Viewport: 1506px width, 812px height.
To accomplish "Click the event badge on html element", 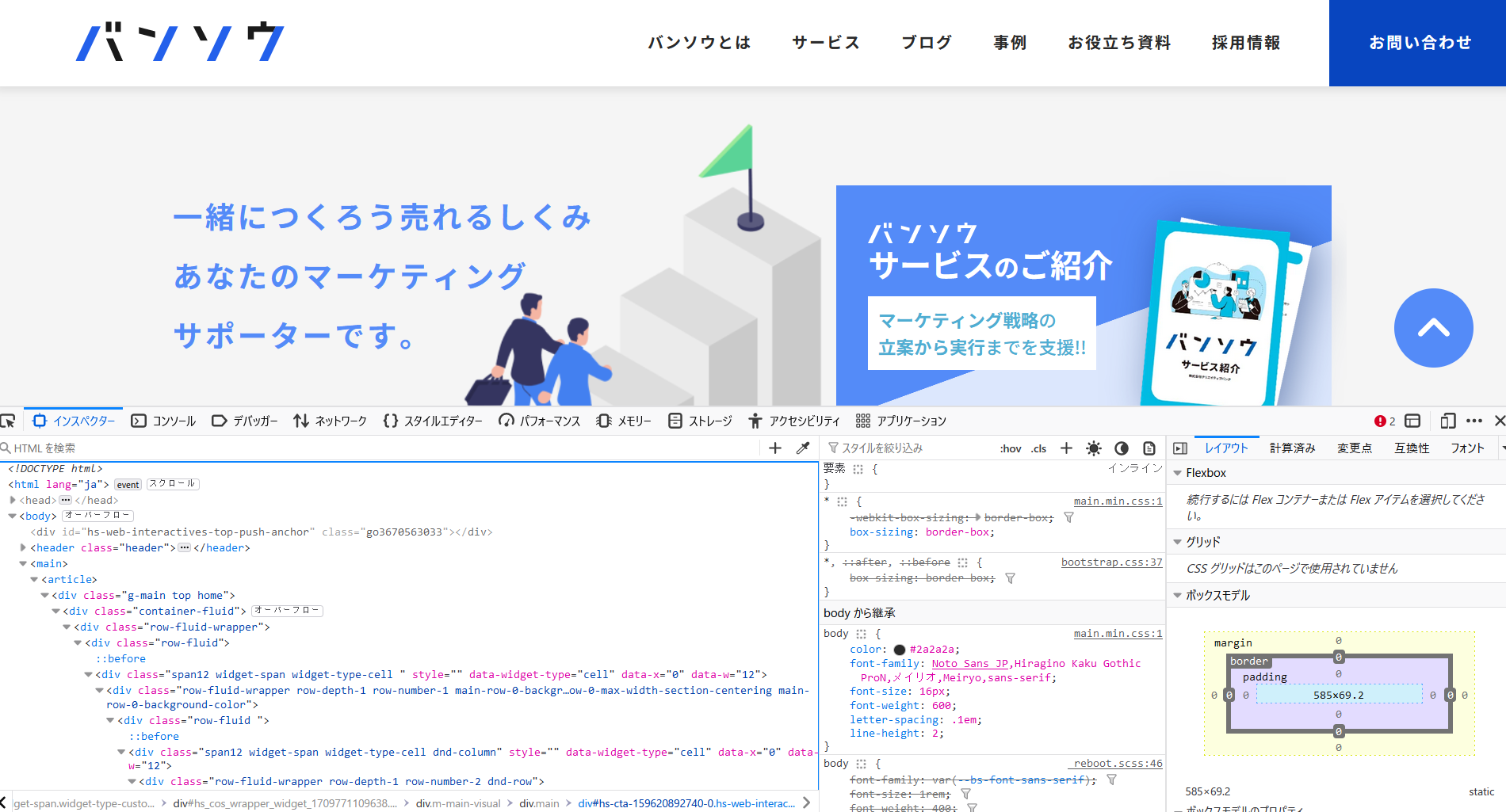I will click(x=128, y=484).
